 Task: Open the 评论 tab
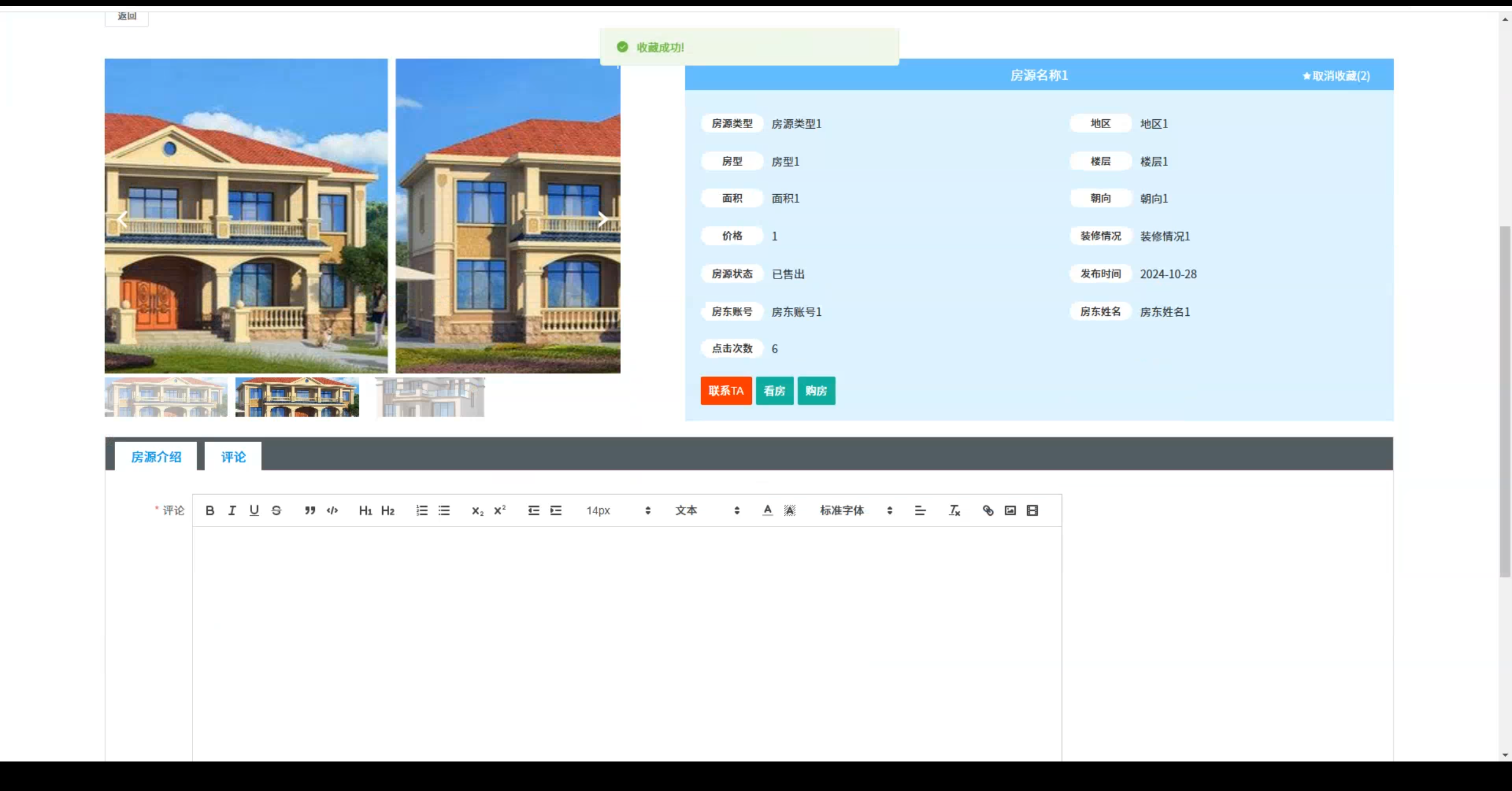tap(233, 457)
